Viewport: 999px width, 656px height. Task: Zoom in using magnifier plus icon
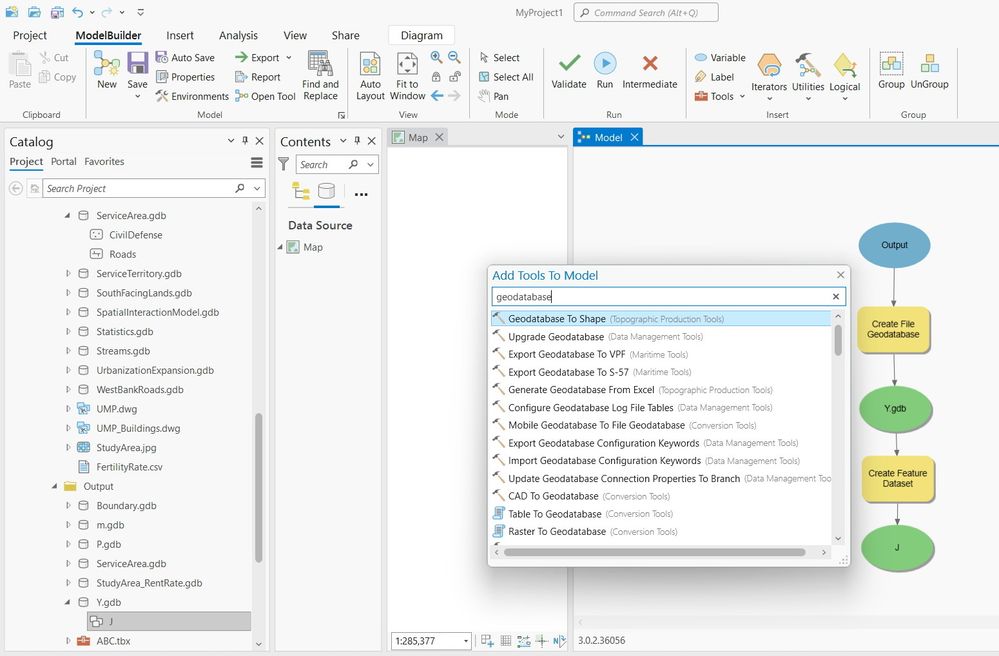436,57
